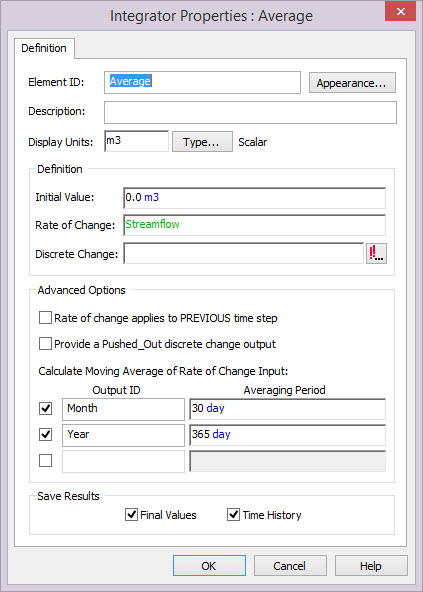Image resolution: width=423 pixels, height=592 pixels.
Task: Edit the Month Output ID field
Action: [124, 409]
